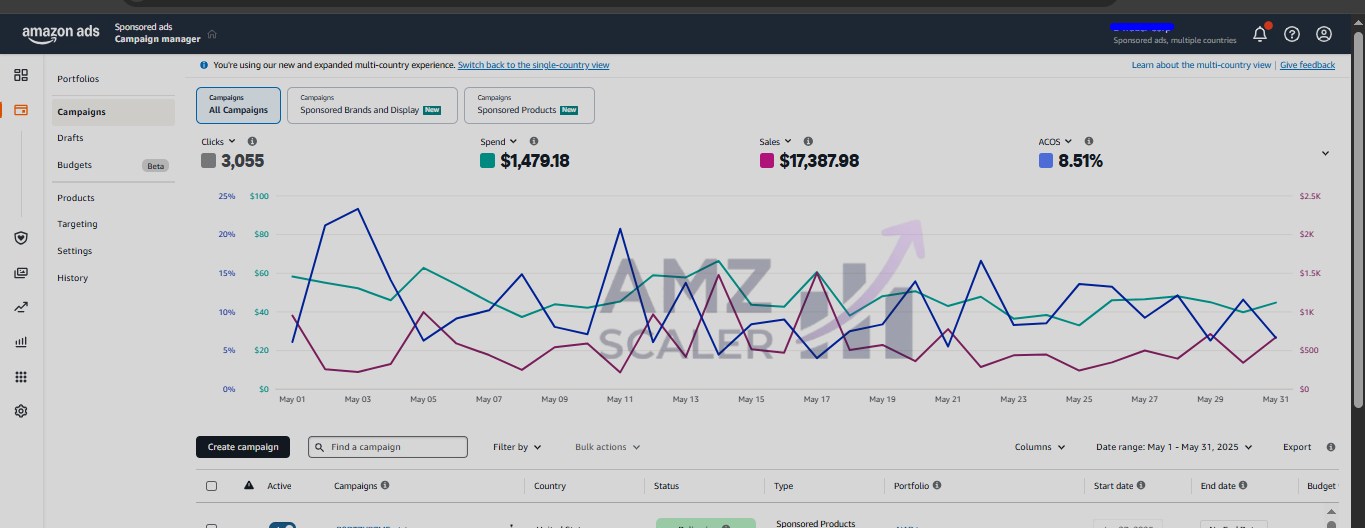Click the Type column header

point(783,486)
